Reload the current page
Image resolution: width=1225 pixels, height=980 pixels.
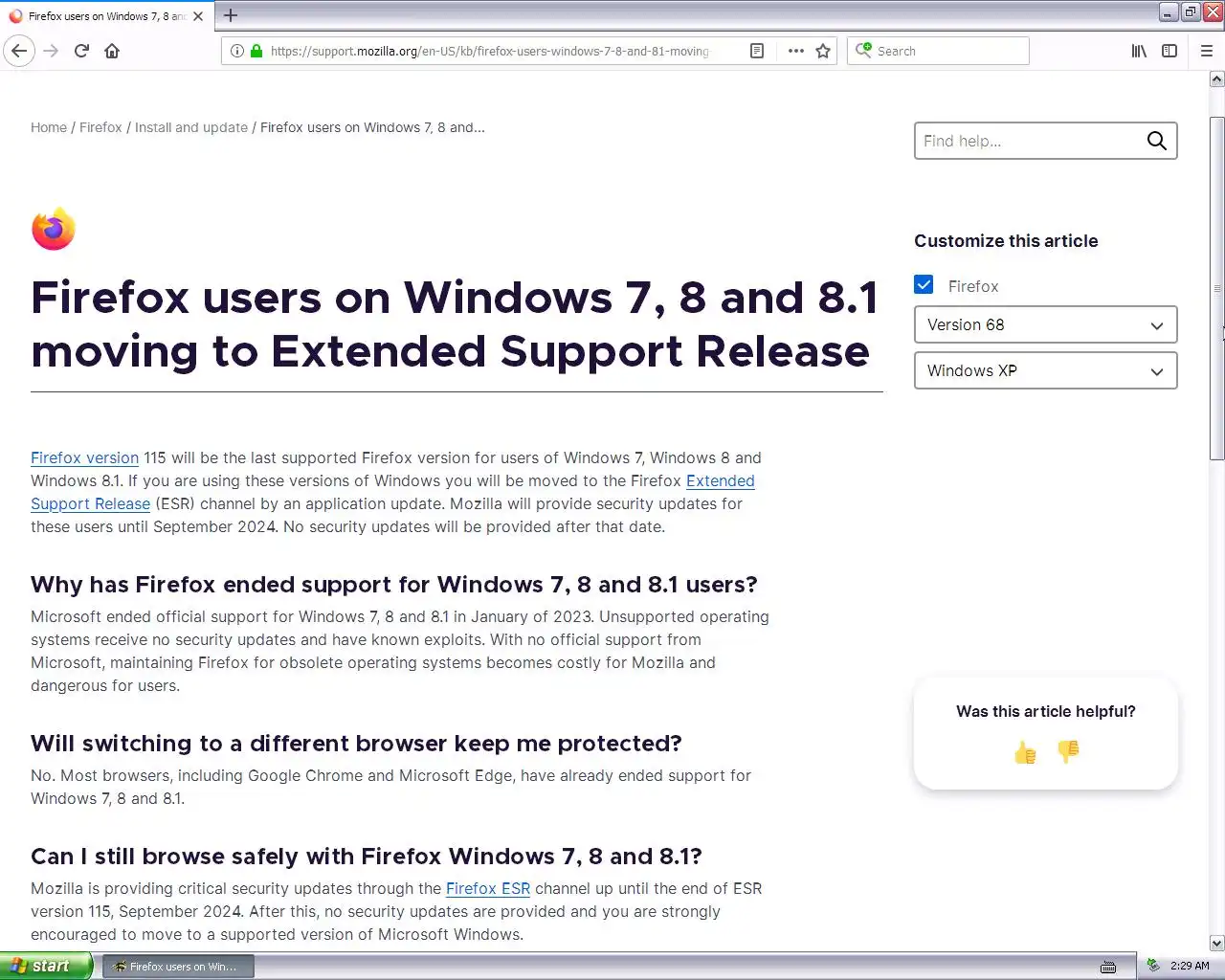pos(81,51)
